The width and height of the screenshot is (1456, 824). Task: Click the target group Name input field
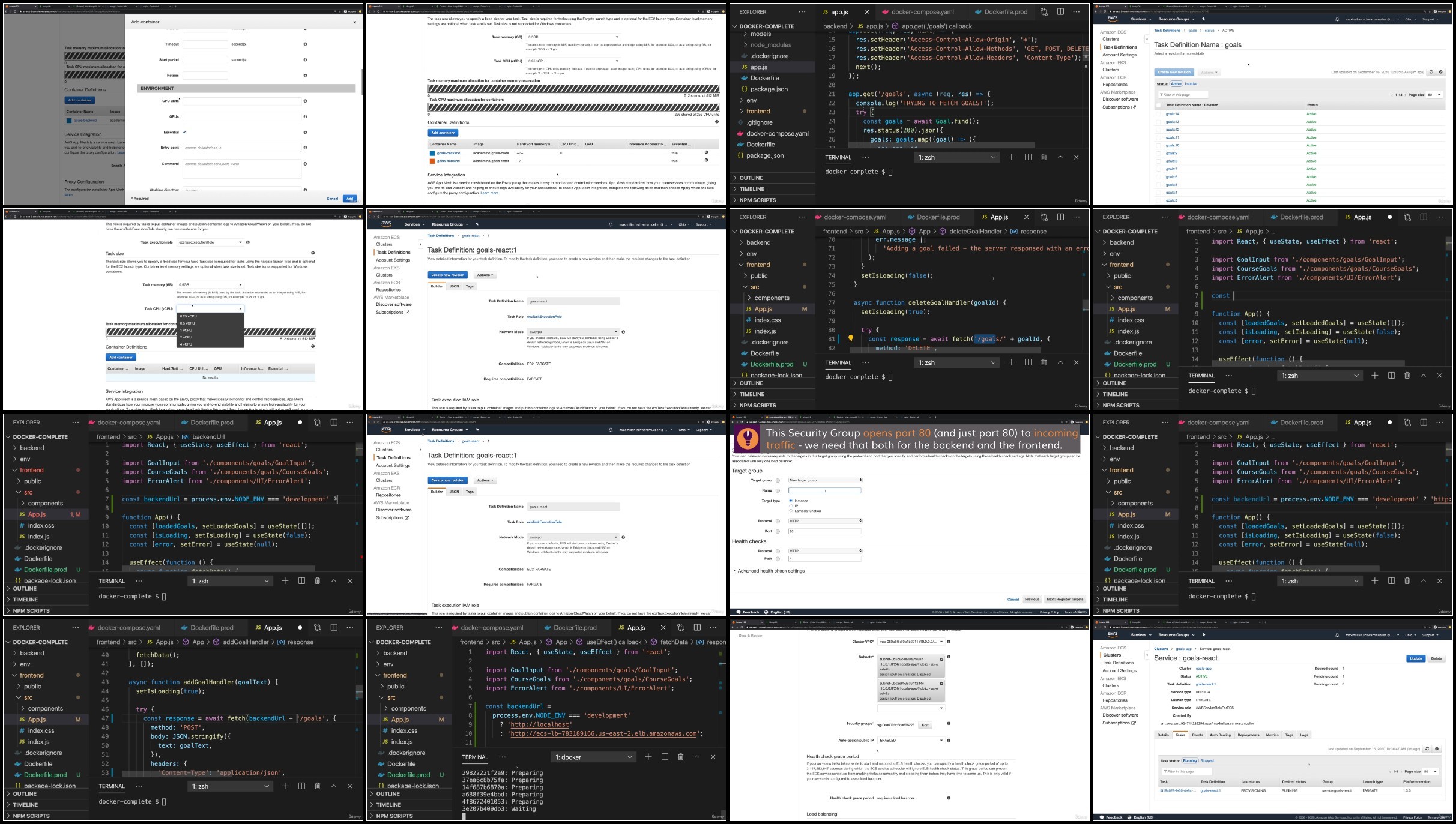pos(825,490)
